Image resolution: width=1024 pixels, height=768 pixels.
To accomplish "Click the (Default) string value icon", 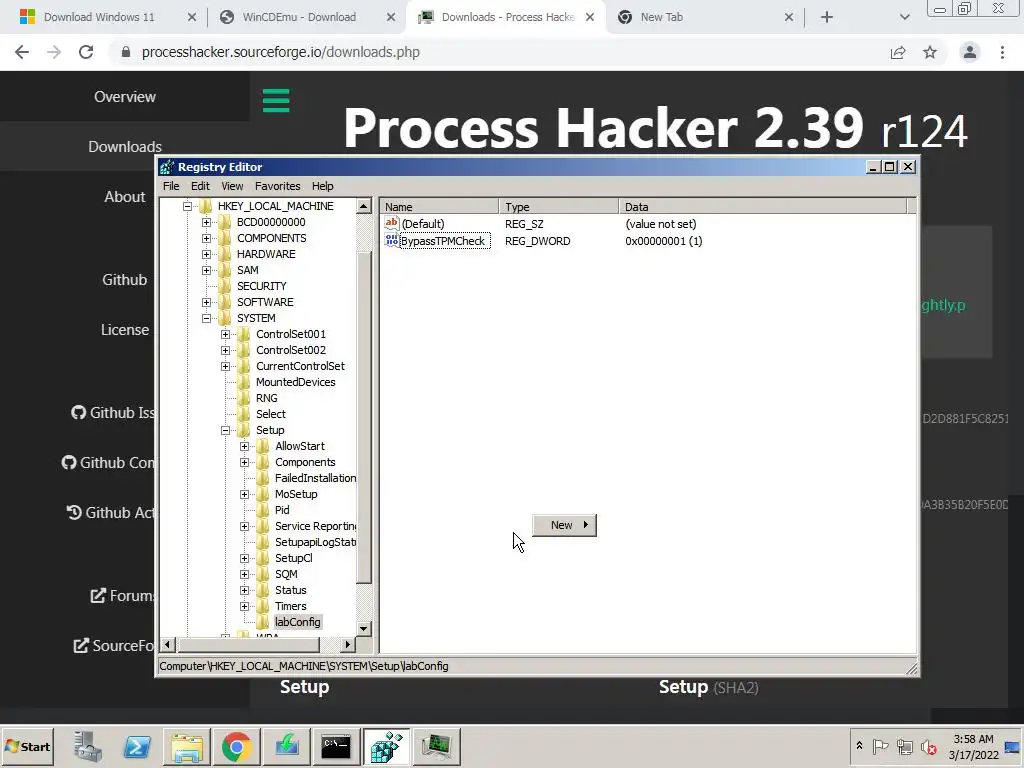I will point(391,223).
